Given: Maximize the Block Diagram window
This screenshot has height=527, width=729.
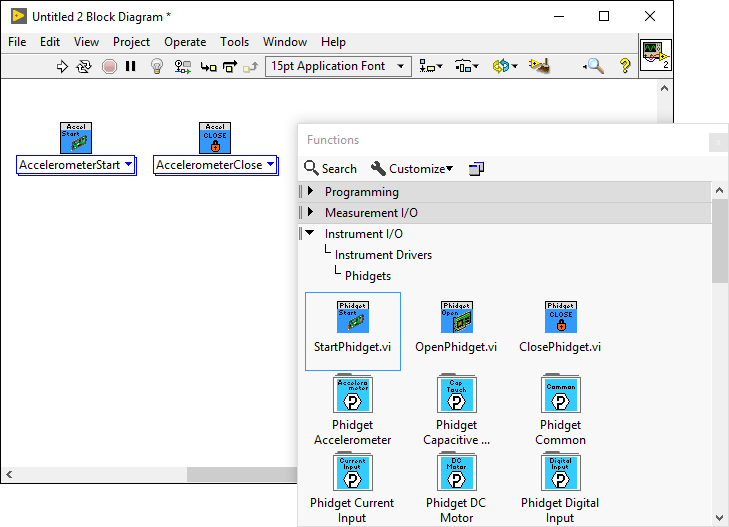Looking at the screenshot, I should pos(604,16).
